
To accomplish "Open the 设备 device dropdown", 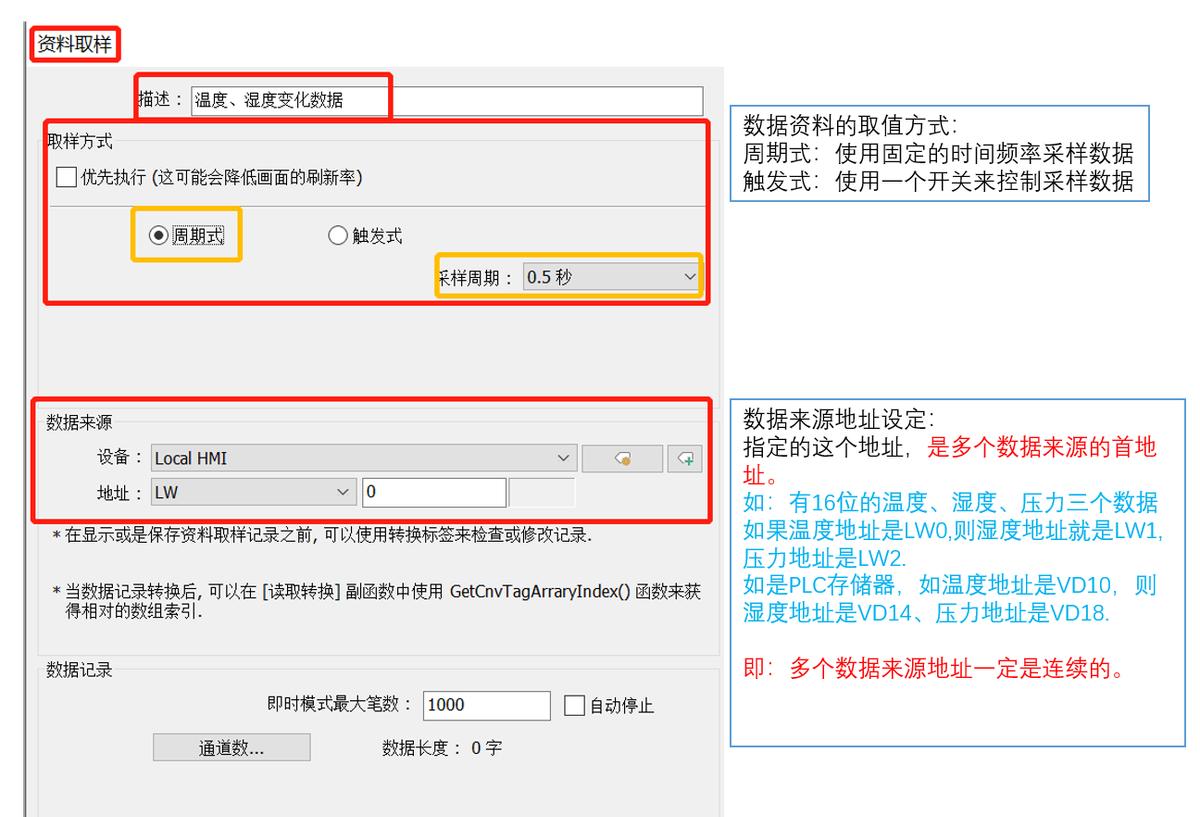I will pos(562,458).
